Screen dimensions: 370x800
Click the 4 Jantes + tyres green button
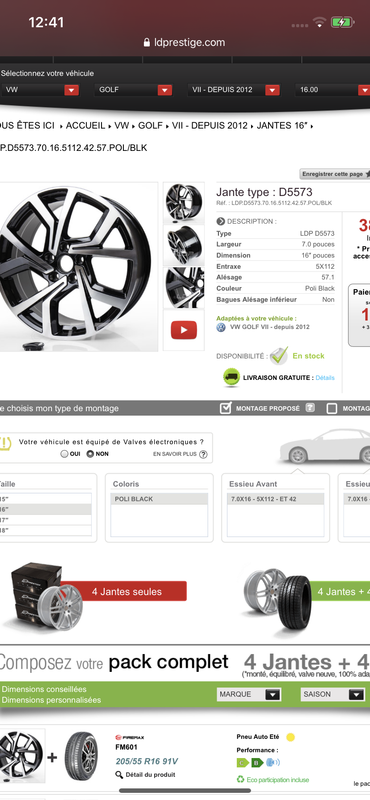[341, 592]
